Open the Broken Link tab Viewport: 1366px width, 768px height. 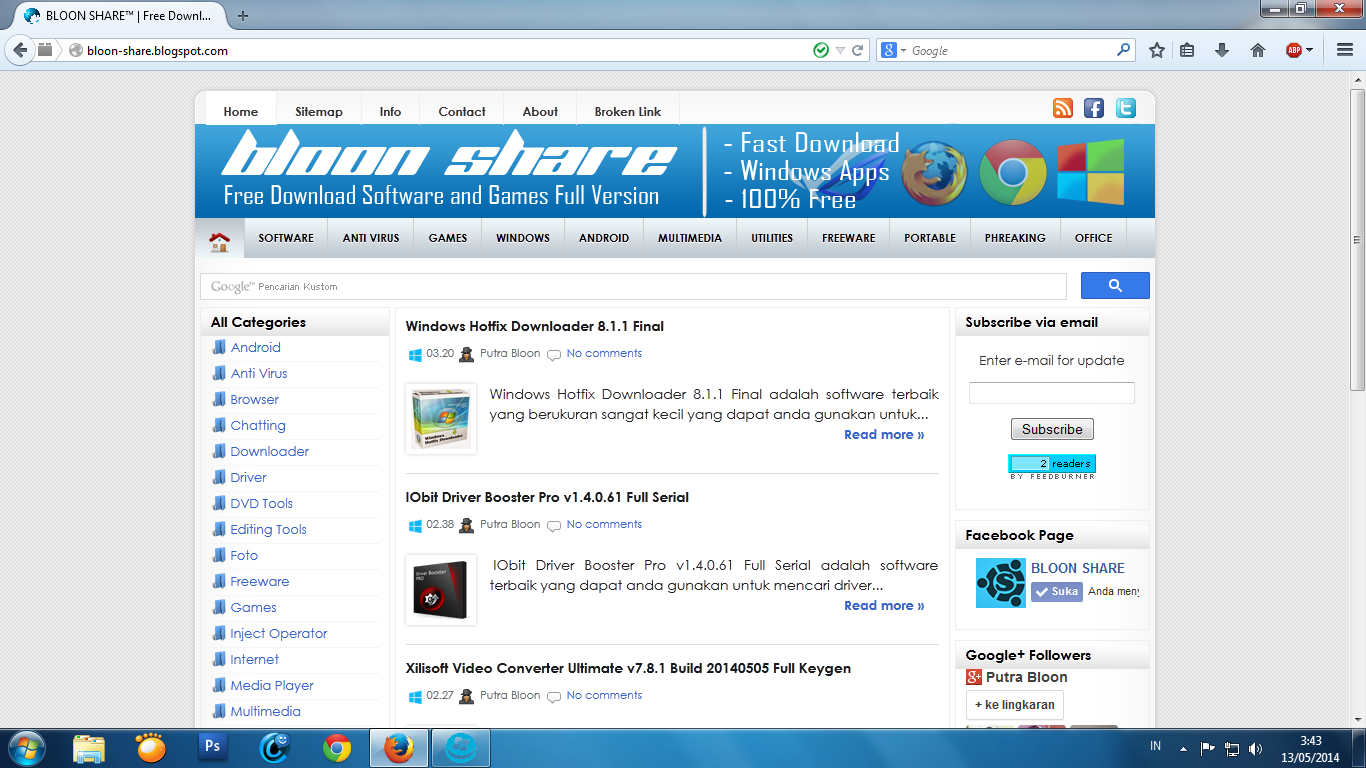click(628, 111)
